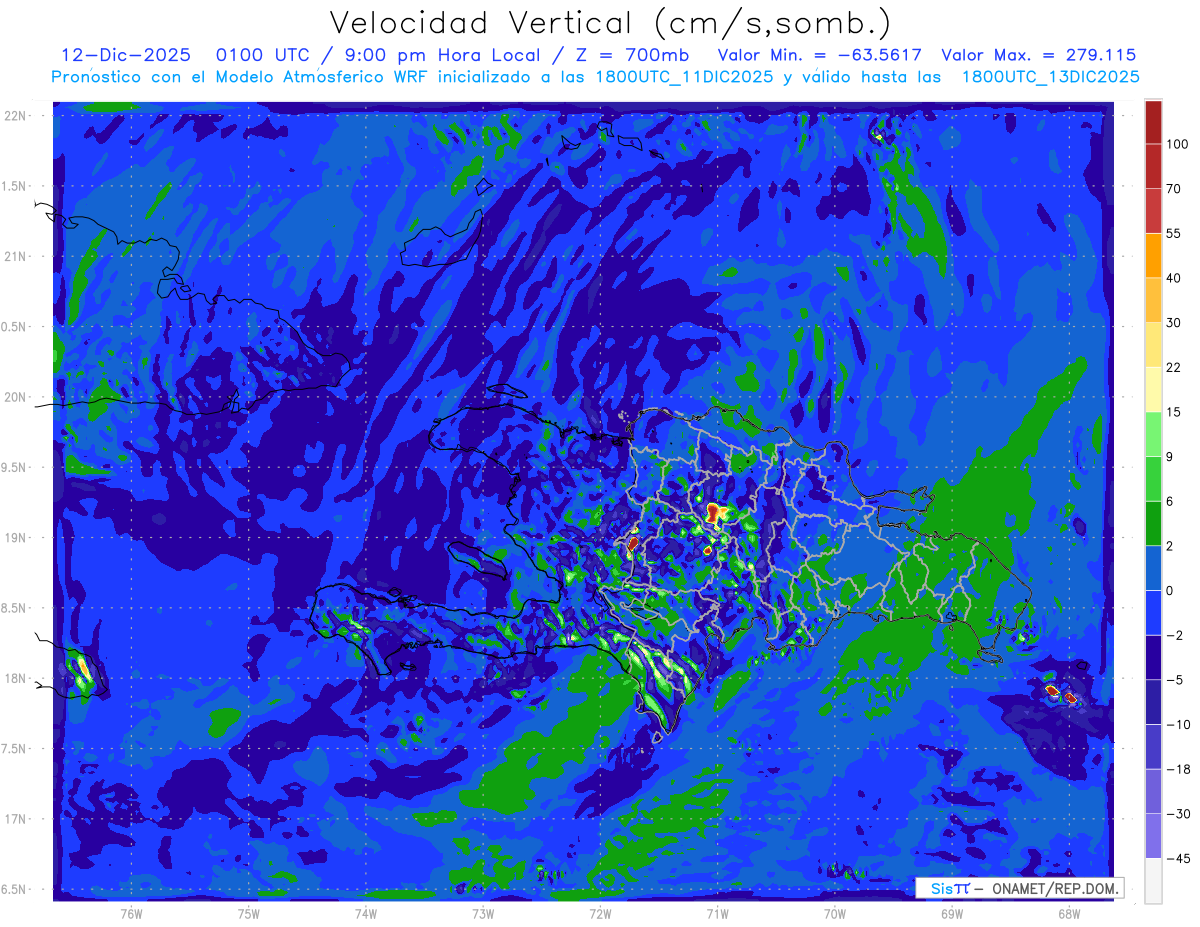Click latitude axis label "17N"
Image resolution: width=1200 pixels, height=927 pixels.
[15, 819]
